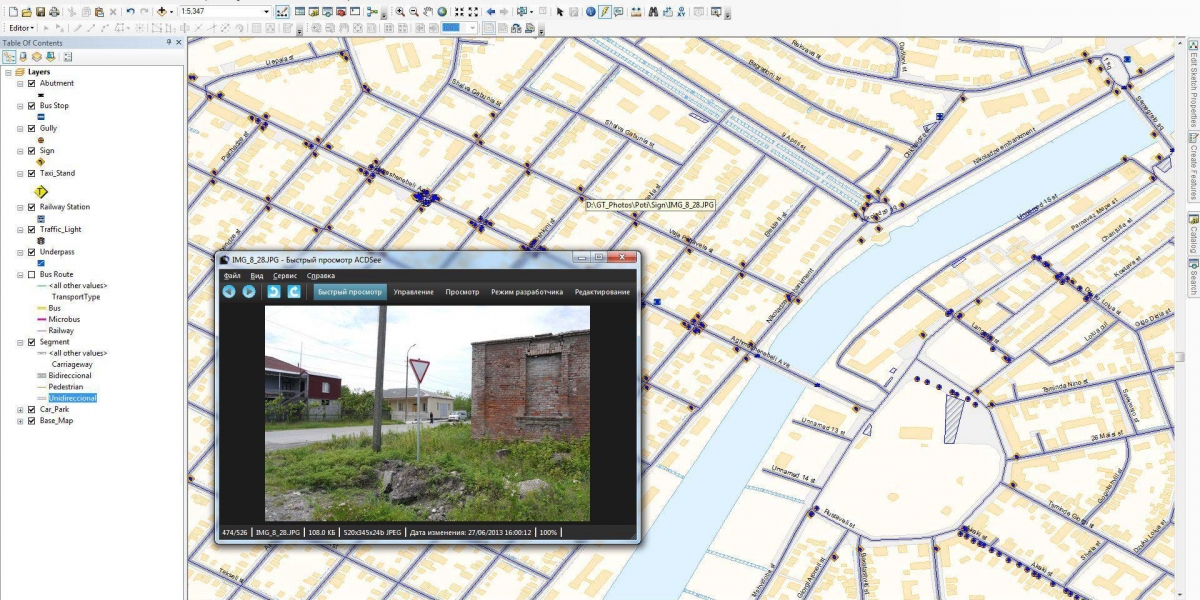Click the Fixed Zoom Out icon

473,11
